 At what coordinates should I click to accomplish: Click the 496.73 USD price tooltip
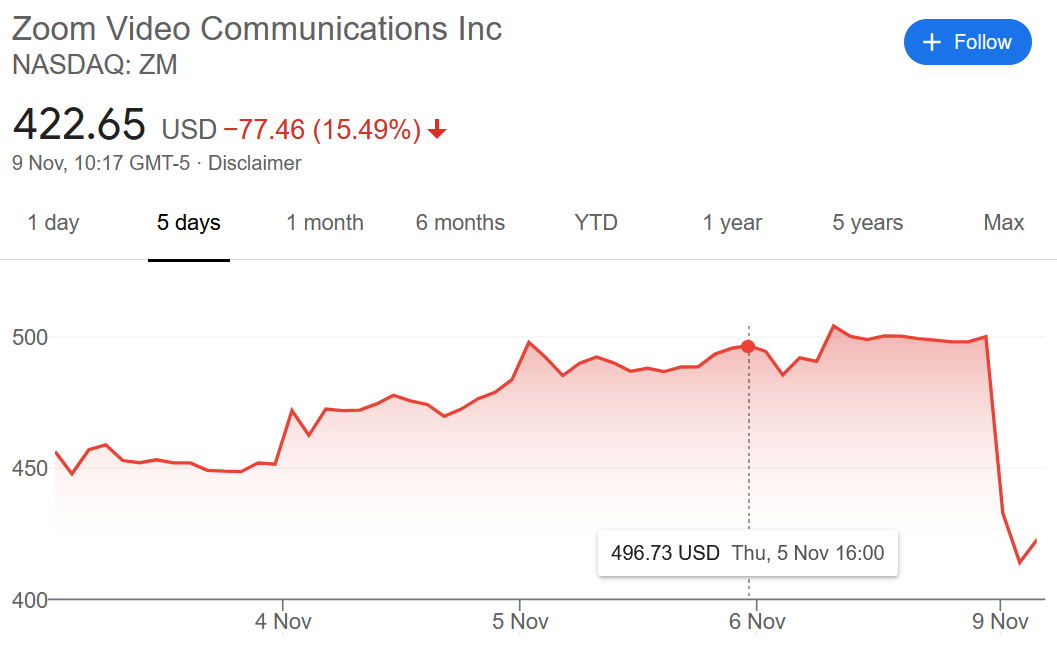pos(748,553)
